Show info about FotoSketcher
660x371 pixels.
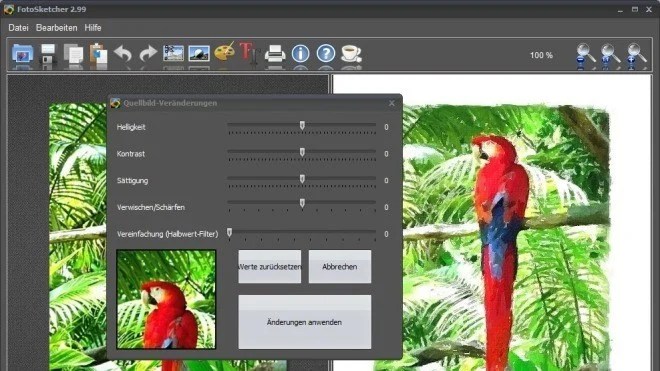pos(301,54)
